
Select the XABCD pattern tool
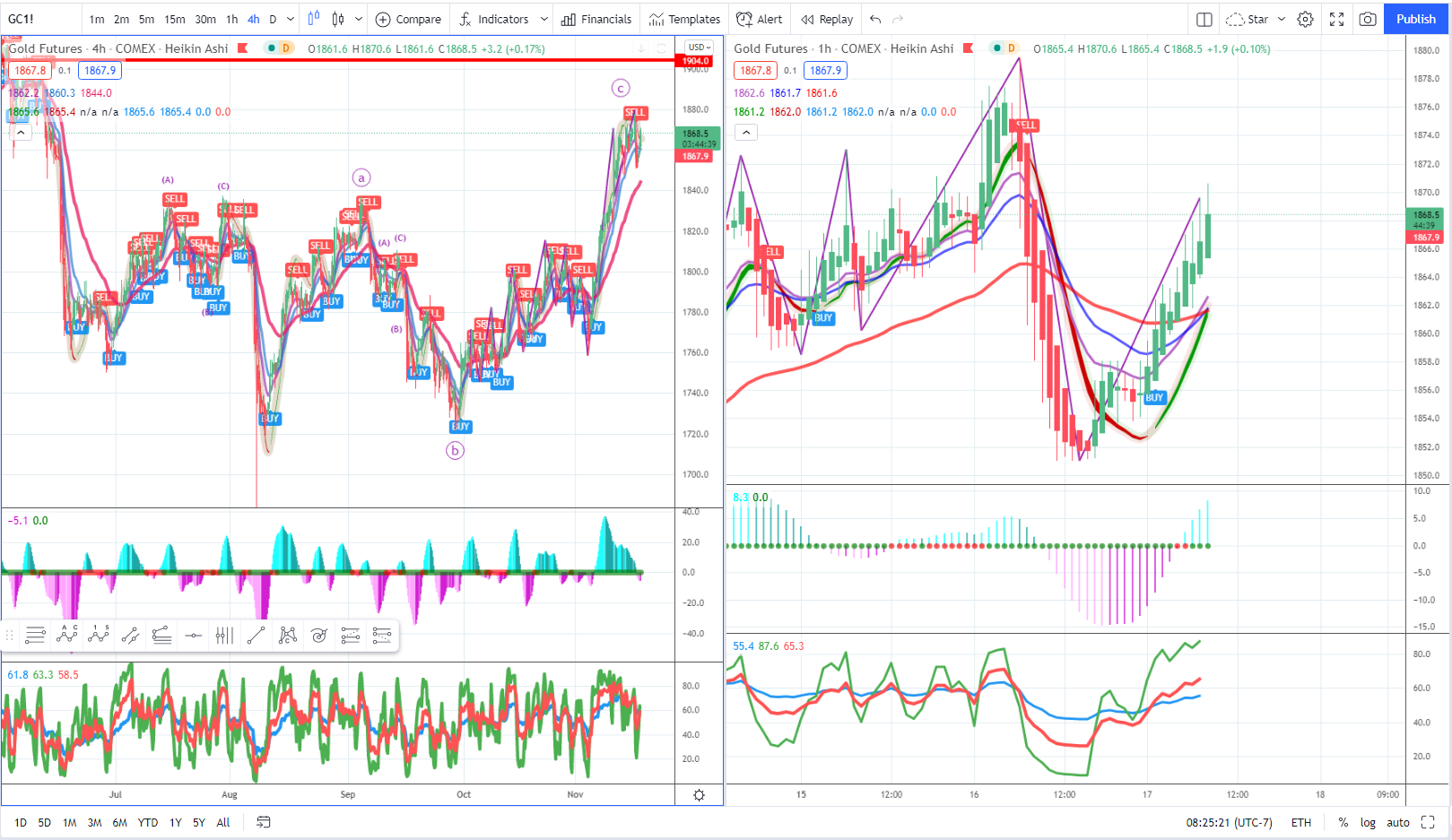[x=287, y=636]
